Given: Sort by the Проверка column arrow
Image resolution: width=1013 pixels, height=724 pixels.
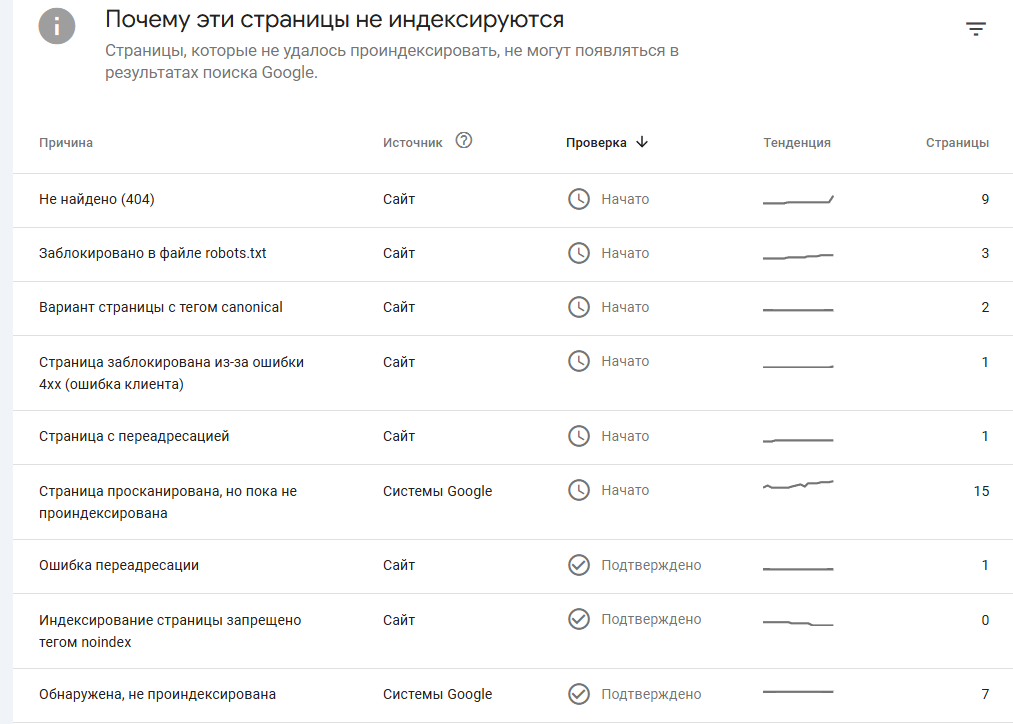Looking at the screenshot, I should coord(642,142).
